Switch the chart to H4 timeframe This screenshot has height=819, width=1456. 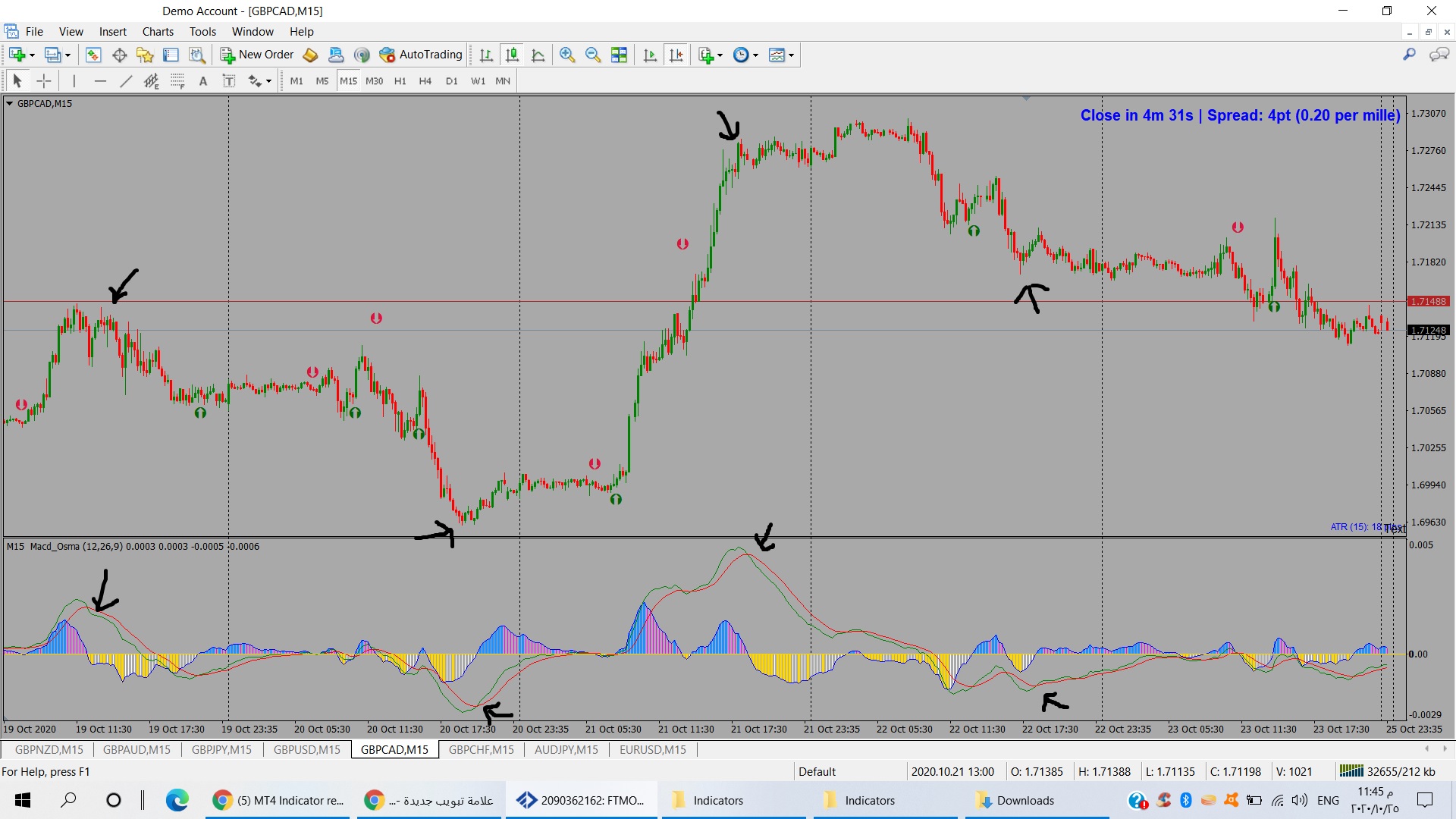tap(425, 81)
